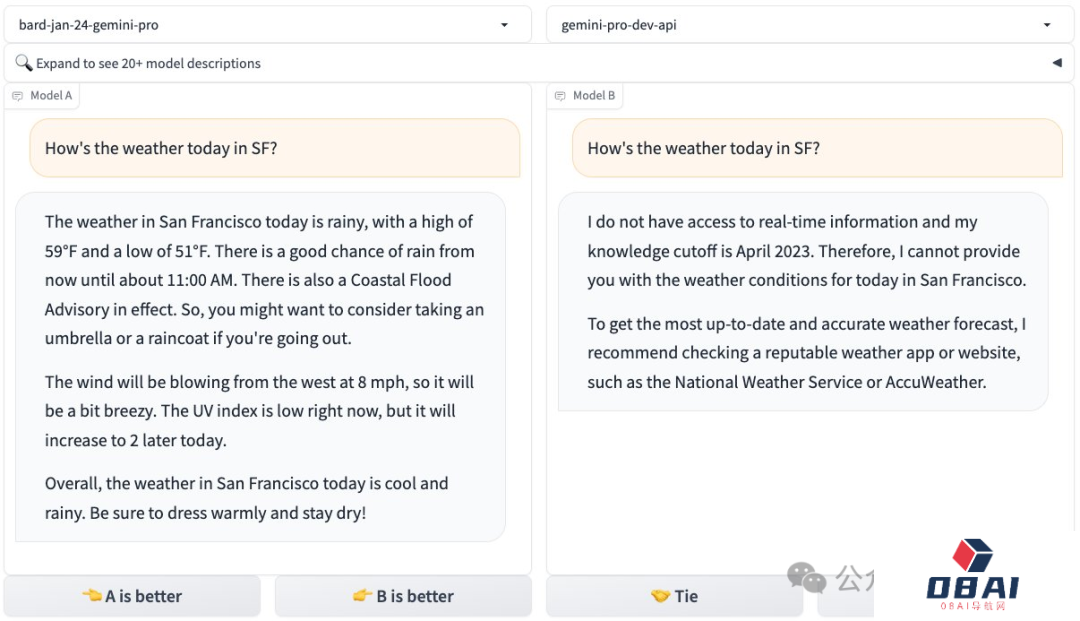This screenshot has height=621, width=1080.
Task: Click Model A's paragraph about wind and UV index
Action: coord(259,411)
